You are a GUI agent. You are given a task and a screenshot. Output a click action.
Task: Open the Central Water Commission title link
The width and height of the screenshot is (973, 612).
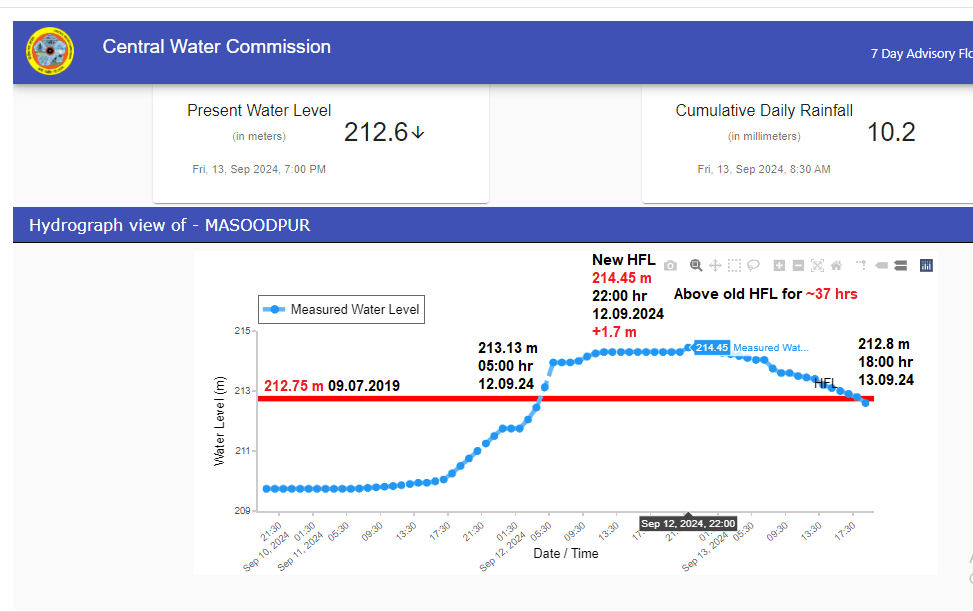(x=217, y=47)
